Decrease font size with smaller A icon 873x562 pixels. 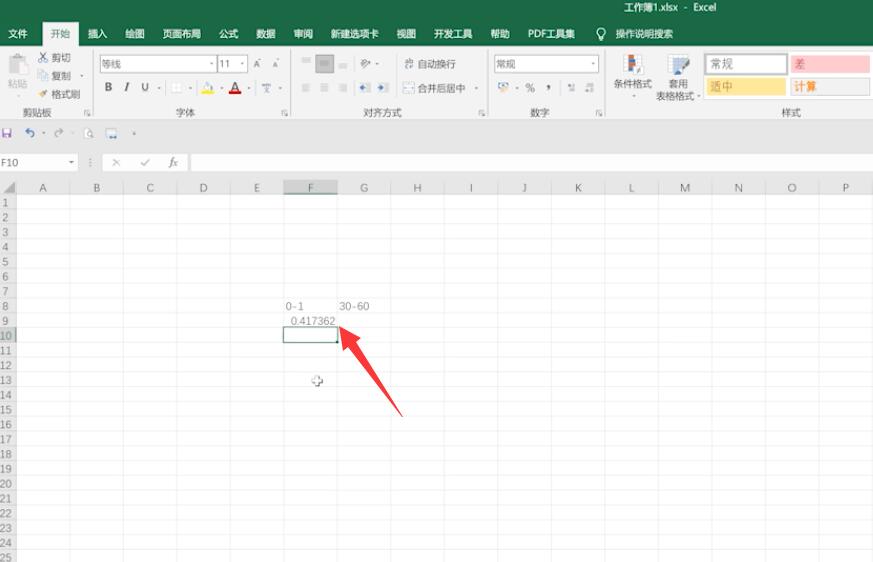pyautogui.click(x=275, y=63)
